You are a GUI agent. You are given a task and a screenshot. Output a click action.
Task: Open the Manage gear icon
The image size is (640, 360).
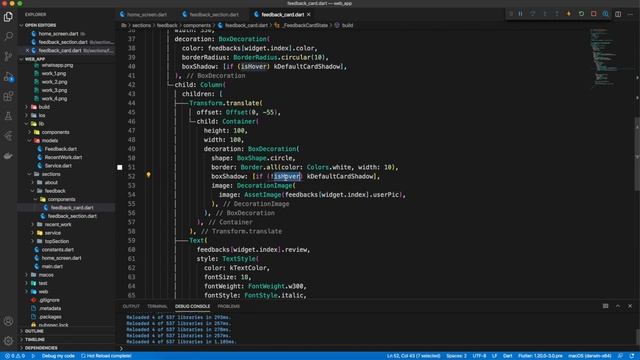8,340
